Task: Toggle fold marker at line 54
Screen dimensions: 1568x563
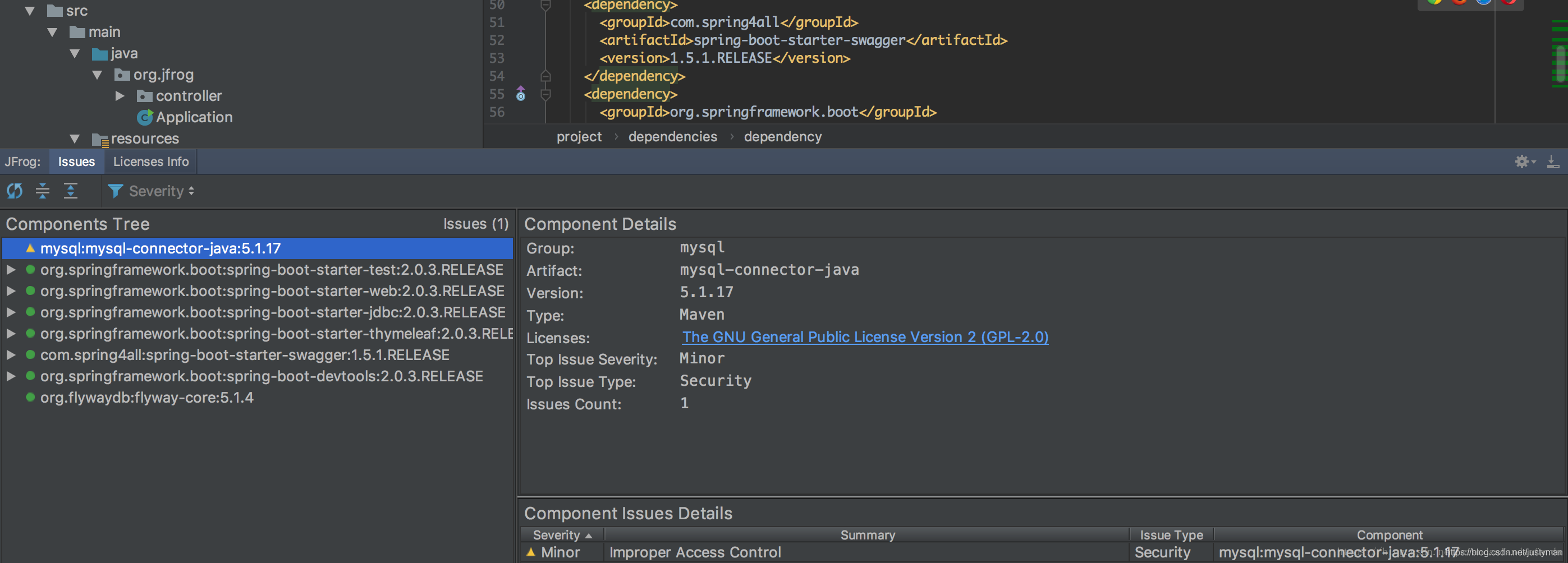Action: click(x=546, y=76)
